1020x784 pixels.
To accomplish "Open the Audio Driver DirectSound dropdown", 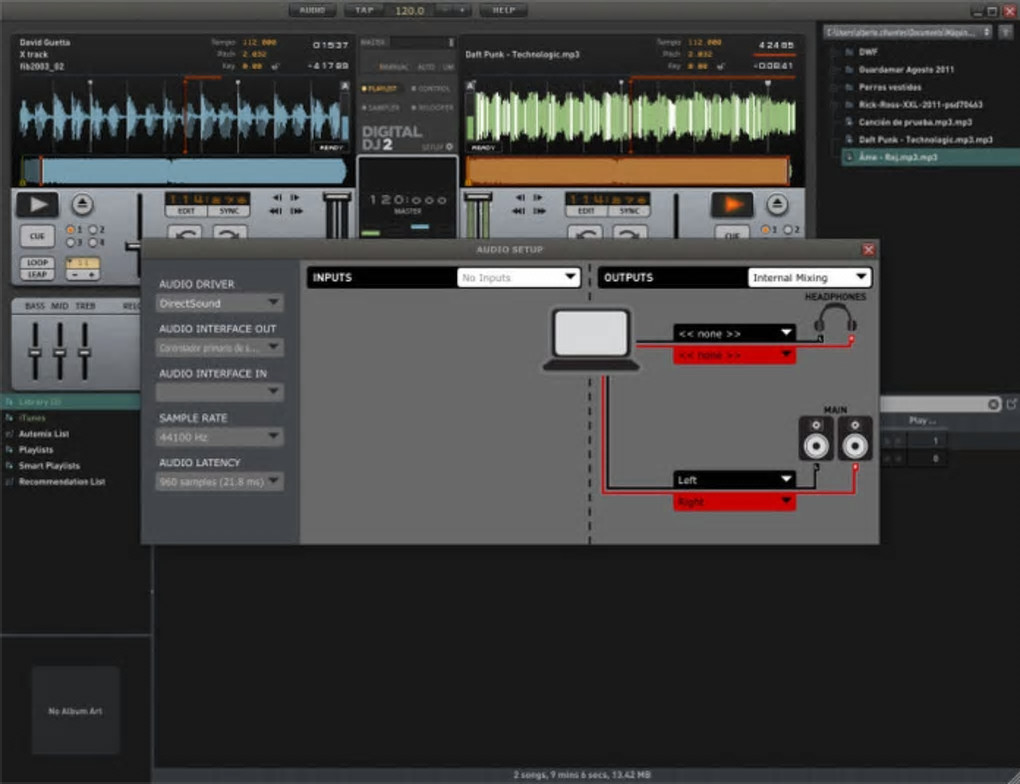I will 220,303.
